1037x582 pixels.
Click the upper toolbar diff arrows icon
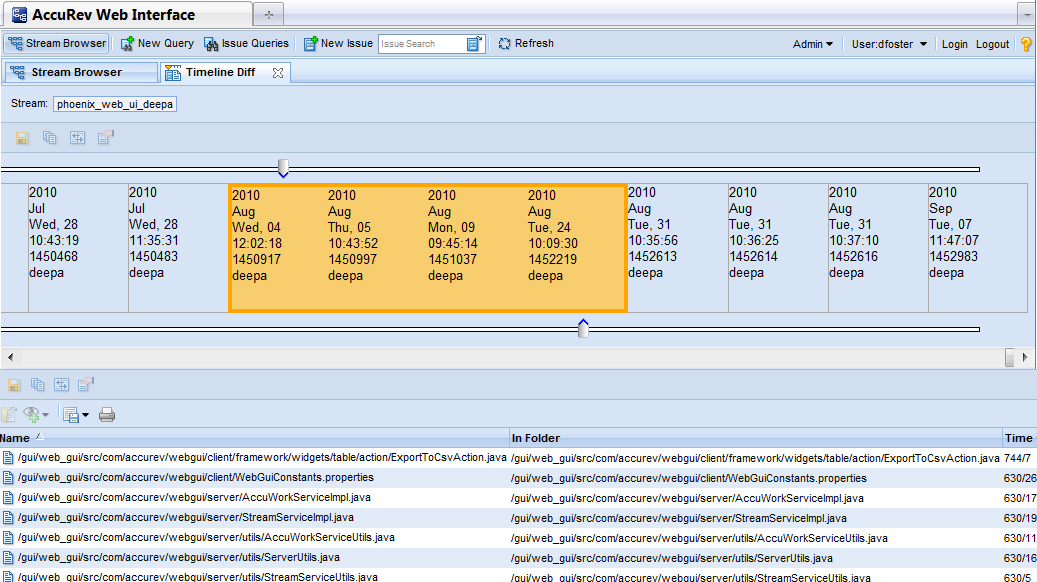tap(78, 139)
